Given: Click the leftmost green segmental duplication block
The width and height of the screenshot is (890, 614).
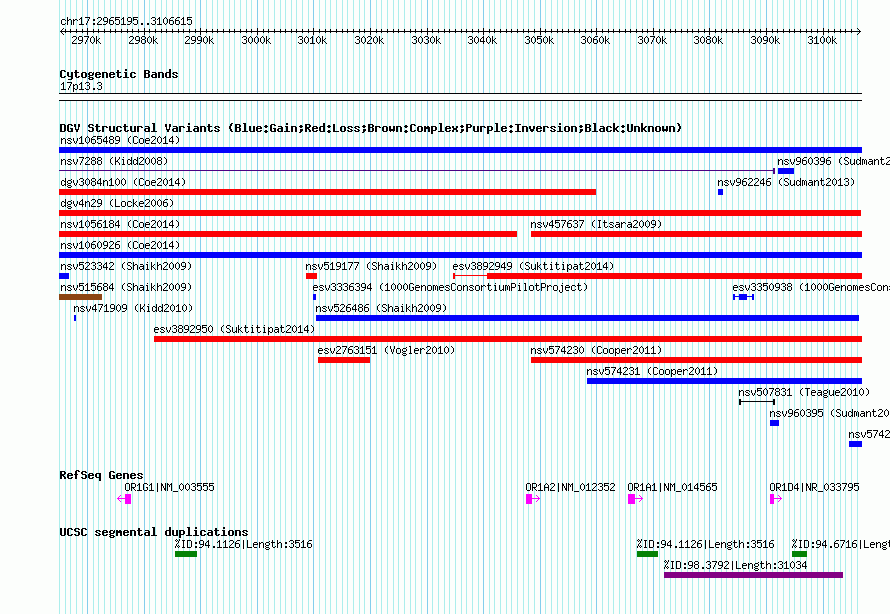Looking at the screenshot, I should coord(186,554).
